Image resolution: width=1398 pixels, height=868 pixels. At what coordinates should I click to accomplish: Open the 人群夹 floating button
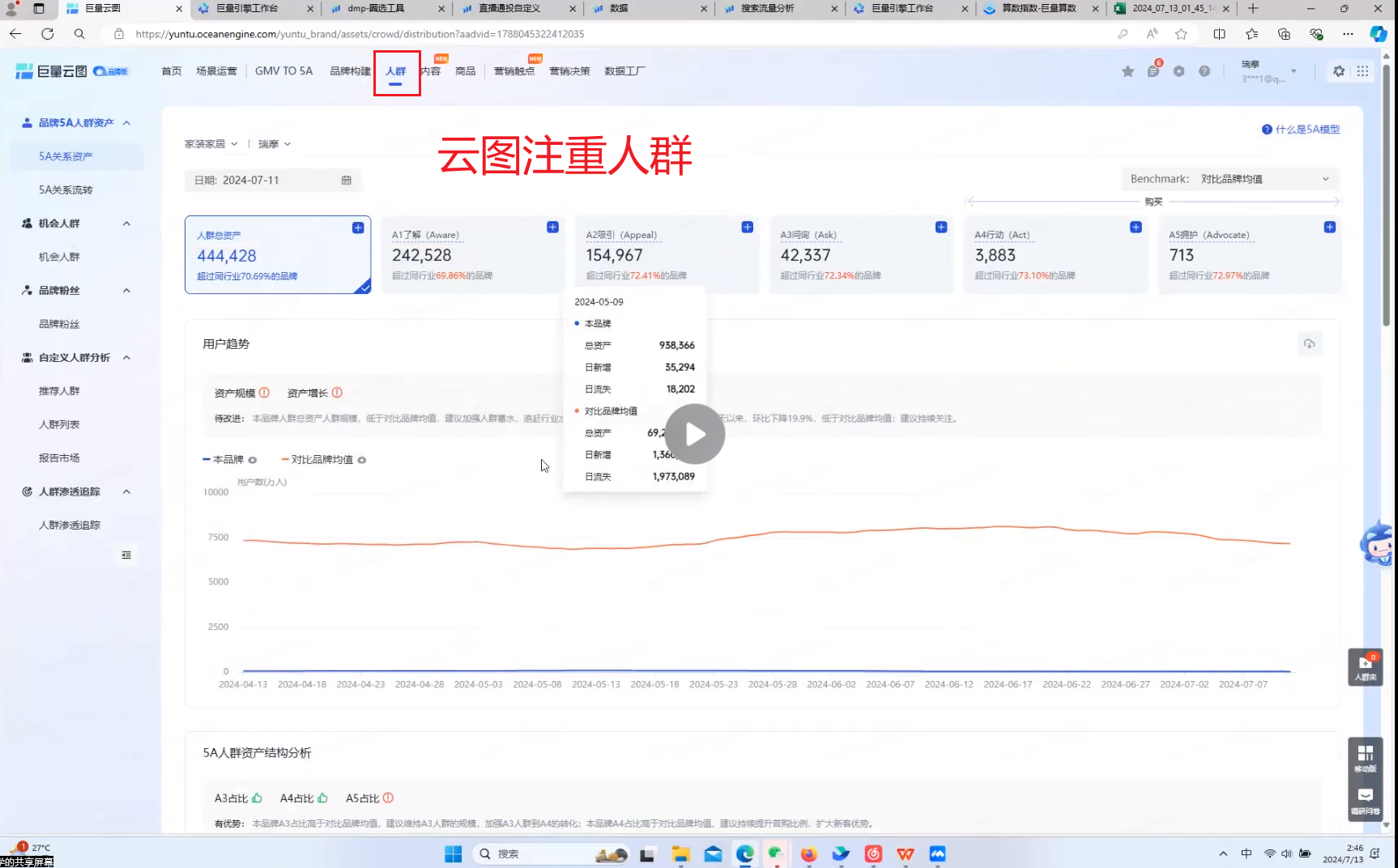click(1365, 668)
